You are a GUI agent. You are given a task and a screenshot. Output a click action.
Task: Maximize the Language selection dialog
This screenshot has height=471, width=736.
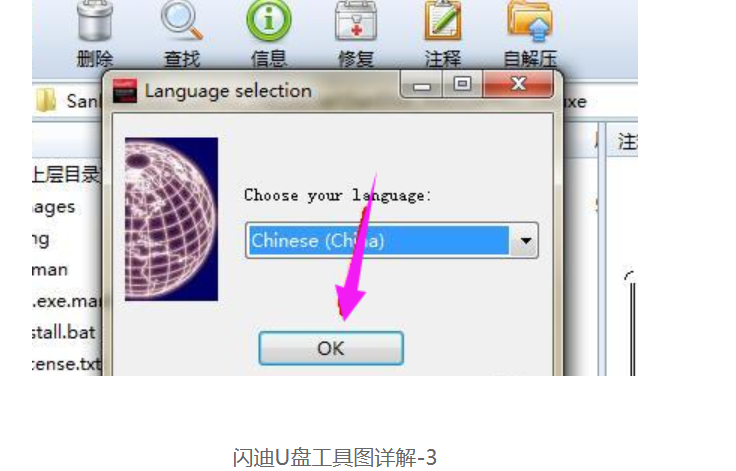point(462,85)
